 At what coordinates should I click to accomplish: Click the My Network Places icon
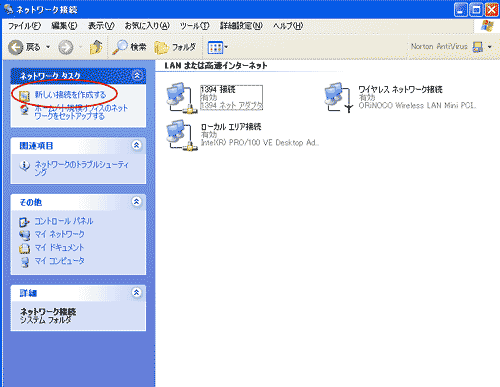[24, 235]
